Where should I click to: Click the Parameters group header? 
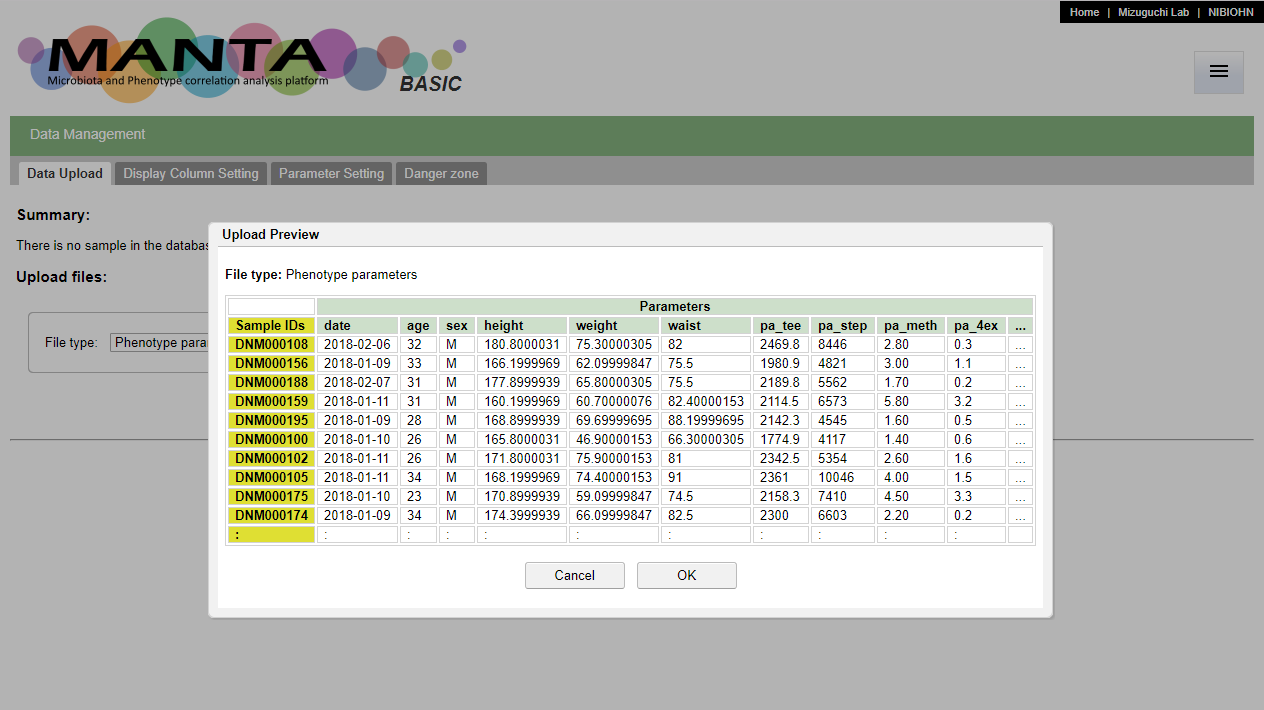tap(675, 306)
